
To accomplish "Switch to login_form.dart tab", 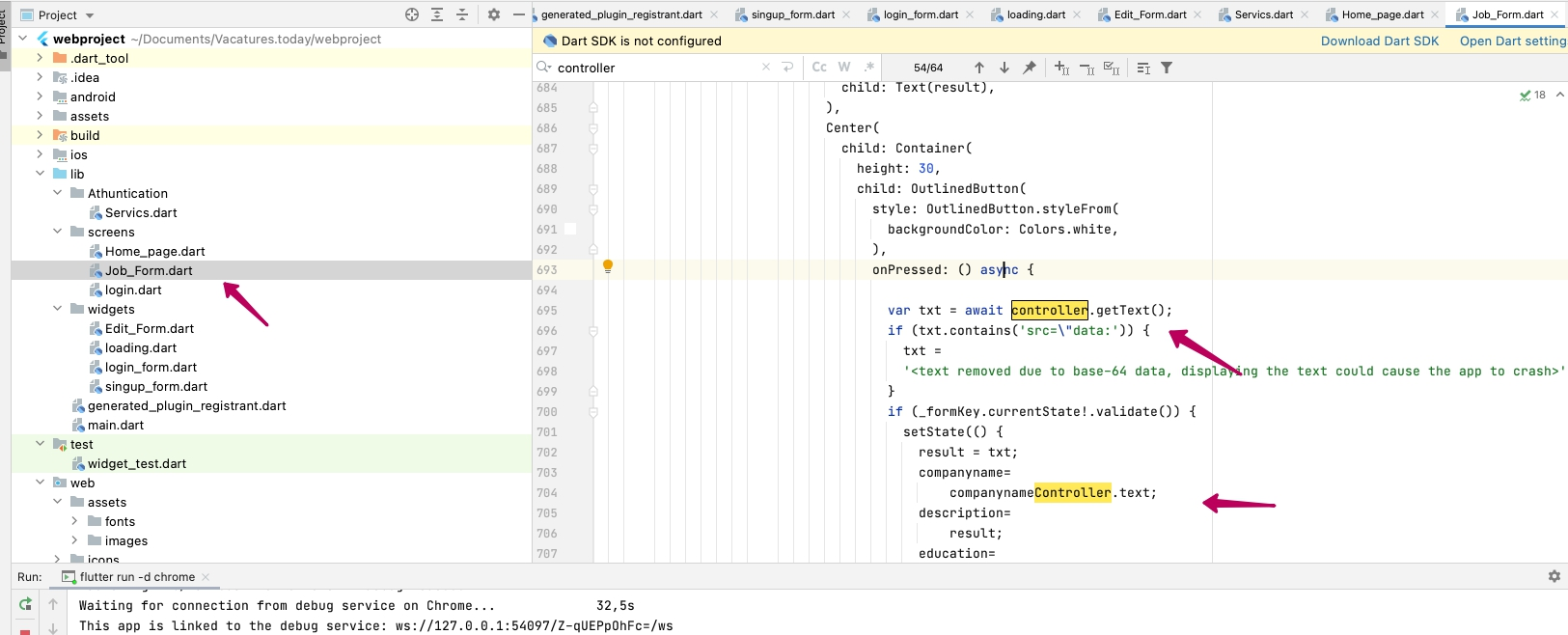I will click(920, 14).
